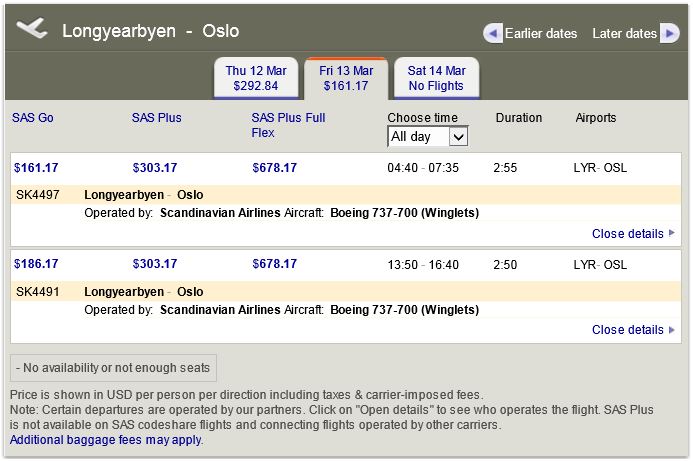Choose the $678.17 Full Flex fare for SK4497
Image resolution: width=693 pixels, height=461 pixels.
tap(274, 168)
